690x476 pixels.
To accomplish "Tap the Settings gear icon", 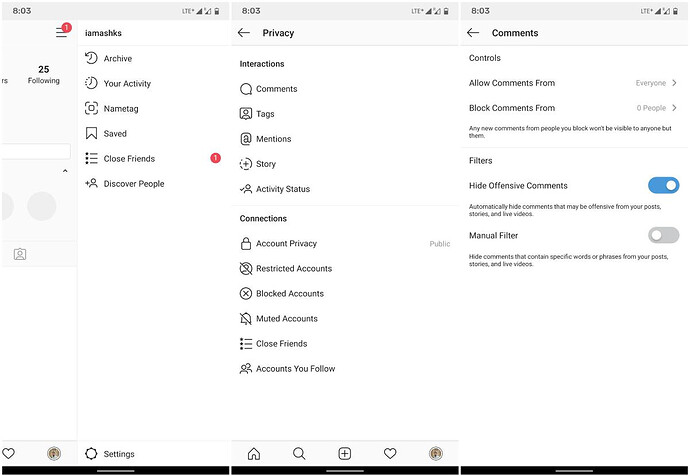I will pos(91,454).
